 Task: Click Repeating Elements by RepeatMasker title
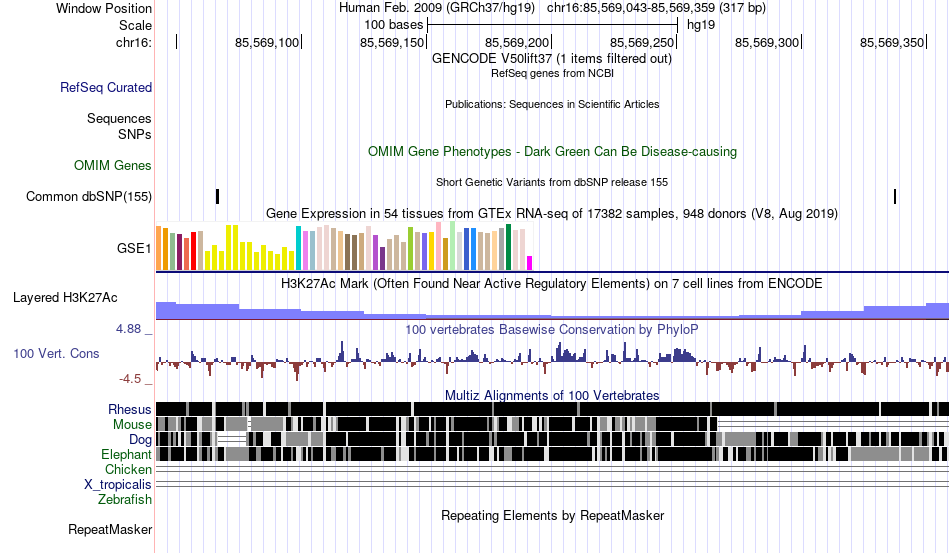click(552, 515)
